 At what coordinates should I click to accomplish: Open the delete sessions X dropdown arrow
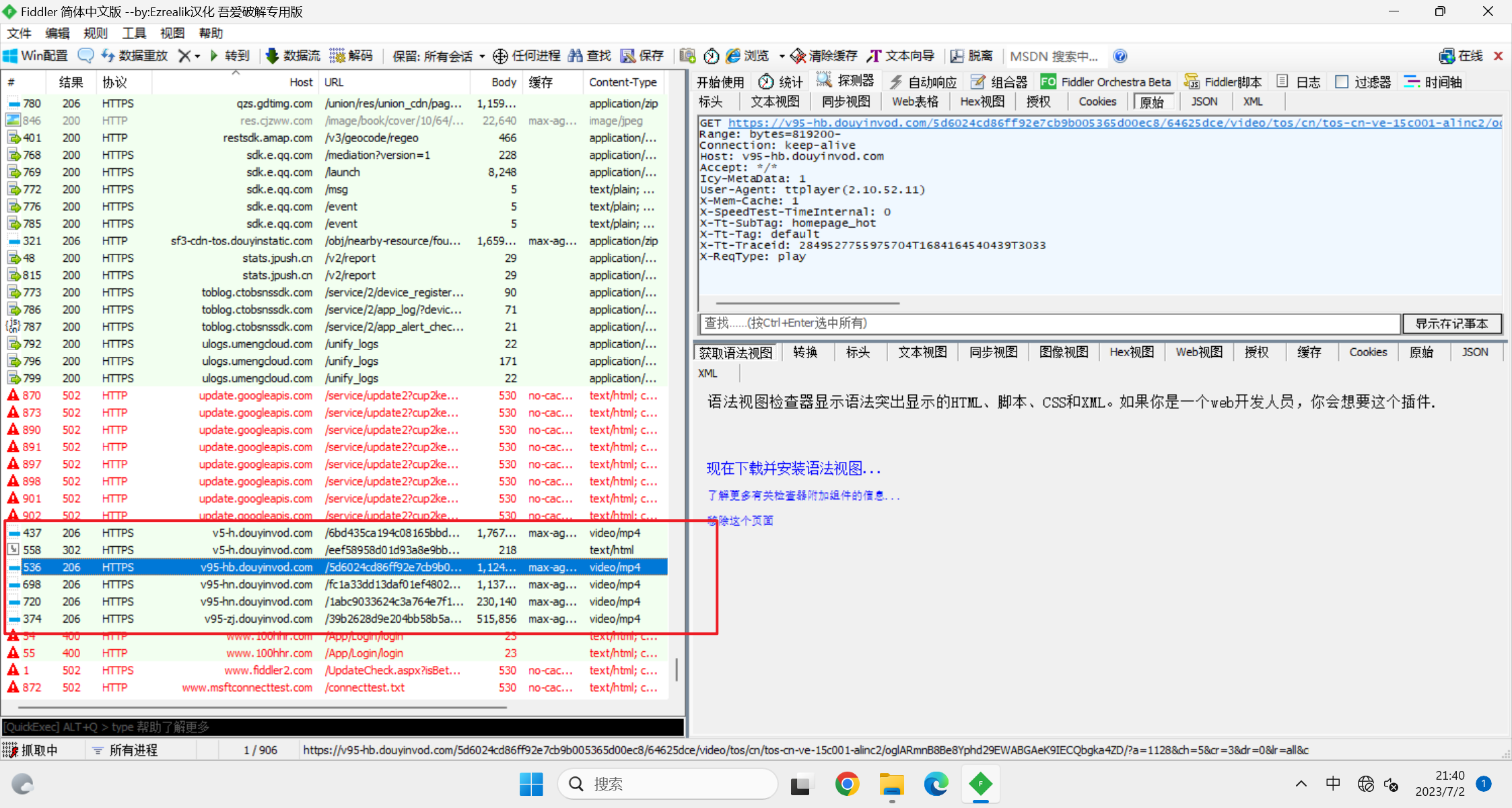pyautogui.click(x=197, y=55)
